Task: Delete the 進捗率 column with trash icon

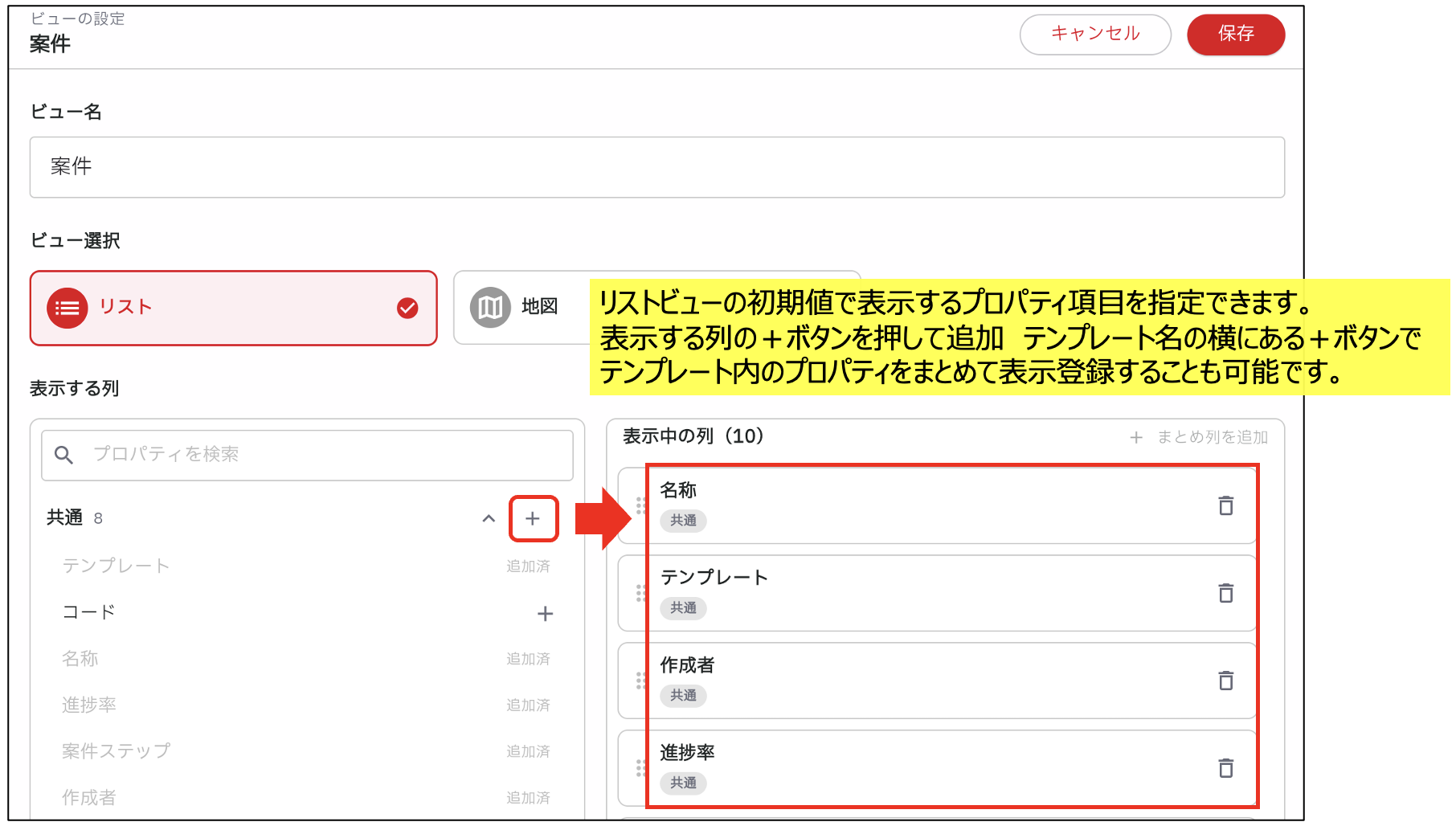Action: (1225, 768)
